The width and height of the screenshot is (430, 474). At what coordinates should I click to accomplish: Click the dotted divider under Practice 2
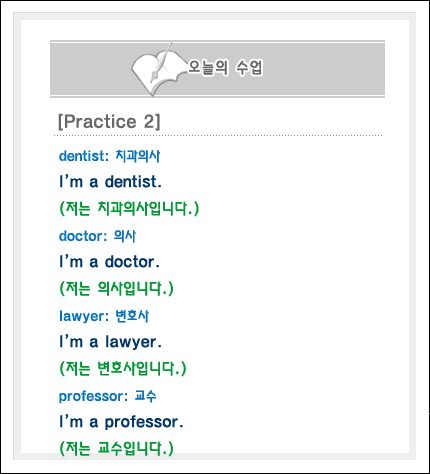(218, 136)
